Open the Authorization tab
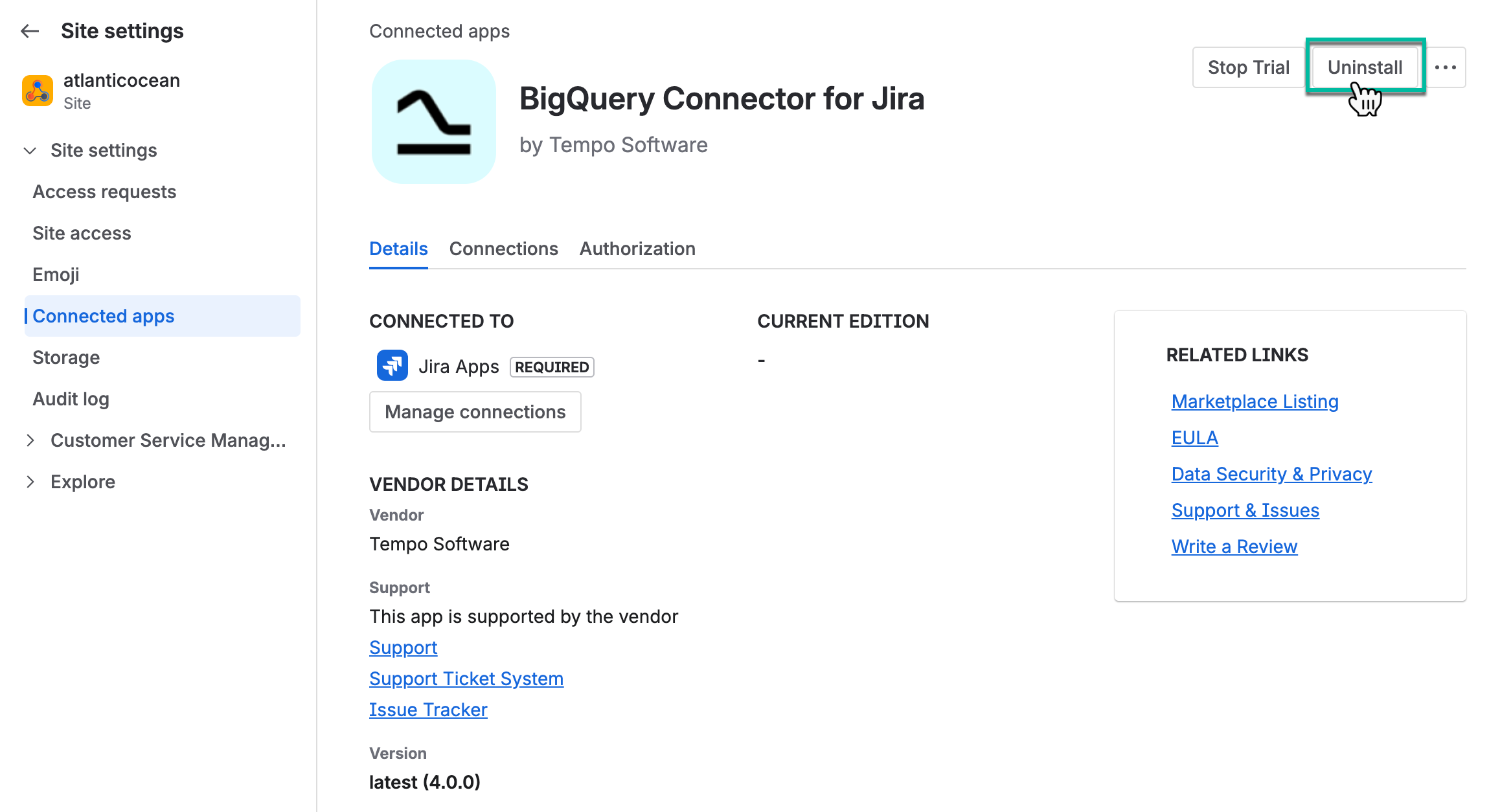The image size is (1500, 812). [x=637, y=249]
